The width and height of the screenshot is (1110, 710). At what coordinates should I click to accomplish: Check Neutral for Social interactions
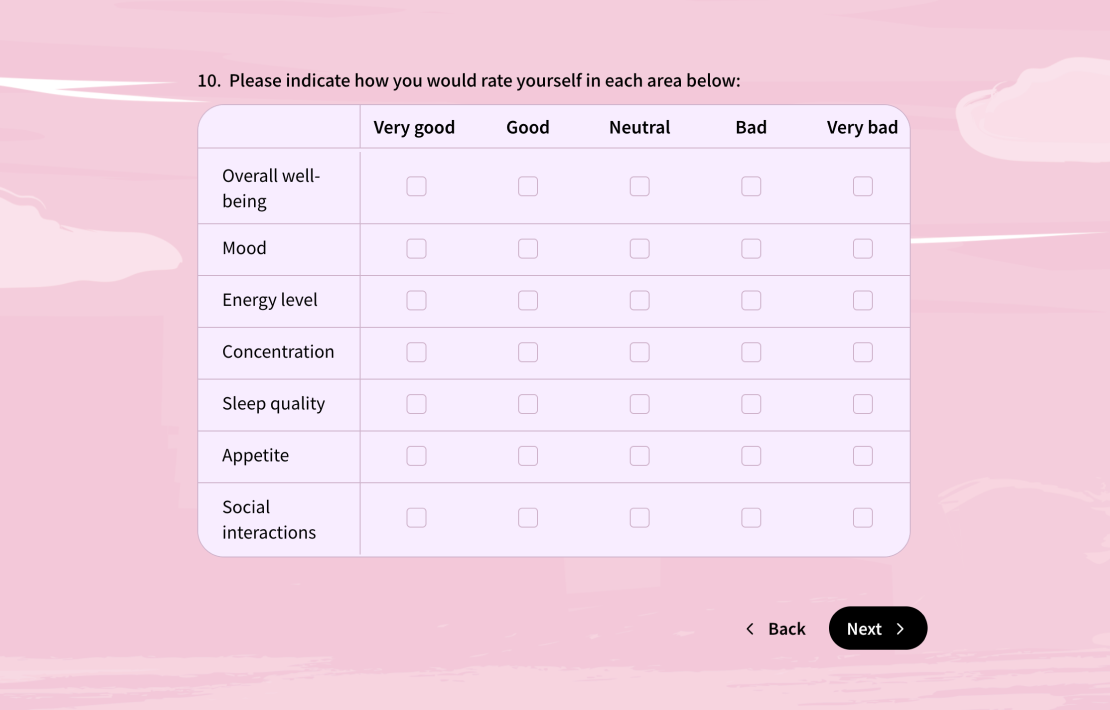click(x=639, y=517)
